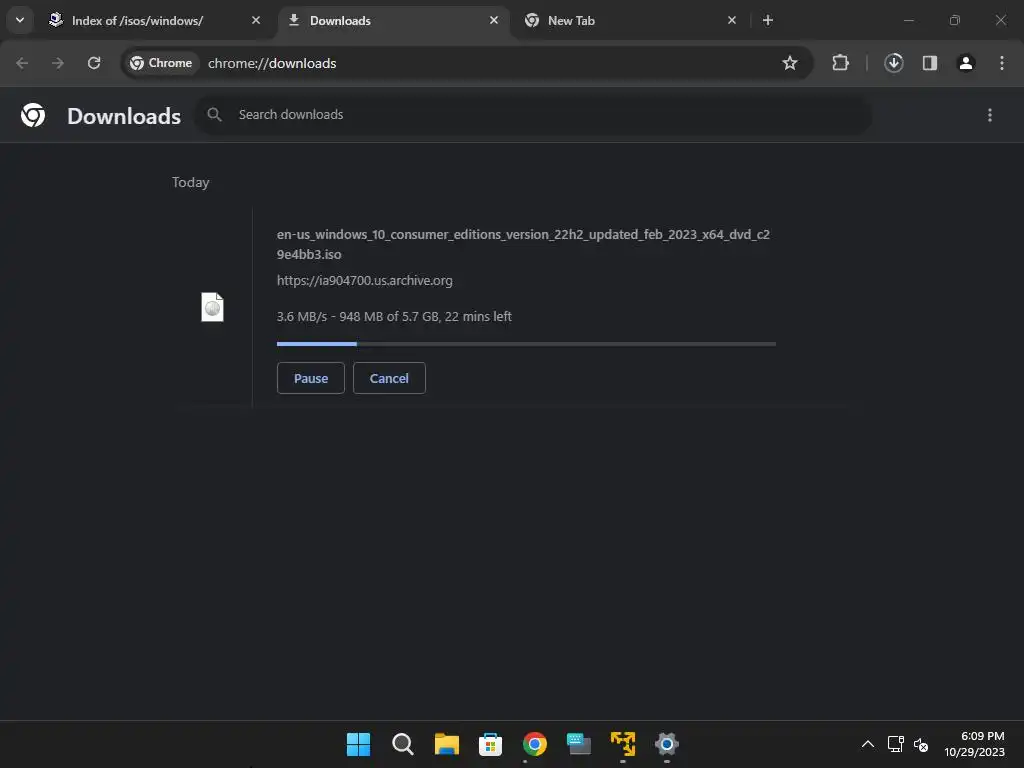Open Chrome's three-dot main menu
1024x768 pixels.
(x=1001, y=63)
